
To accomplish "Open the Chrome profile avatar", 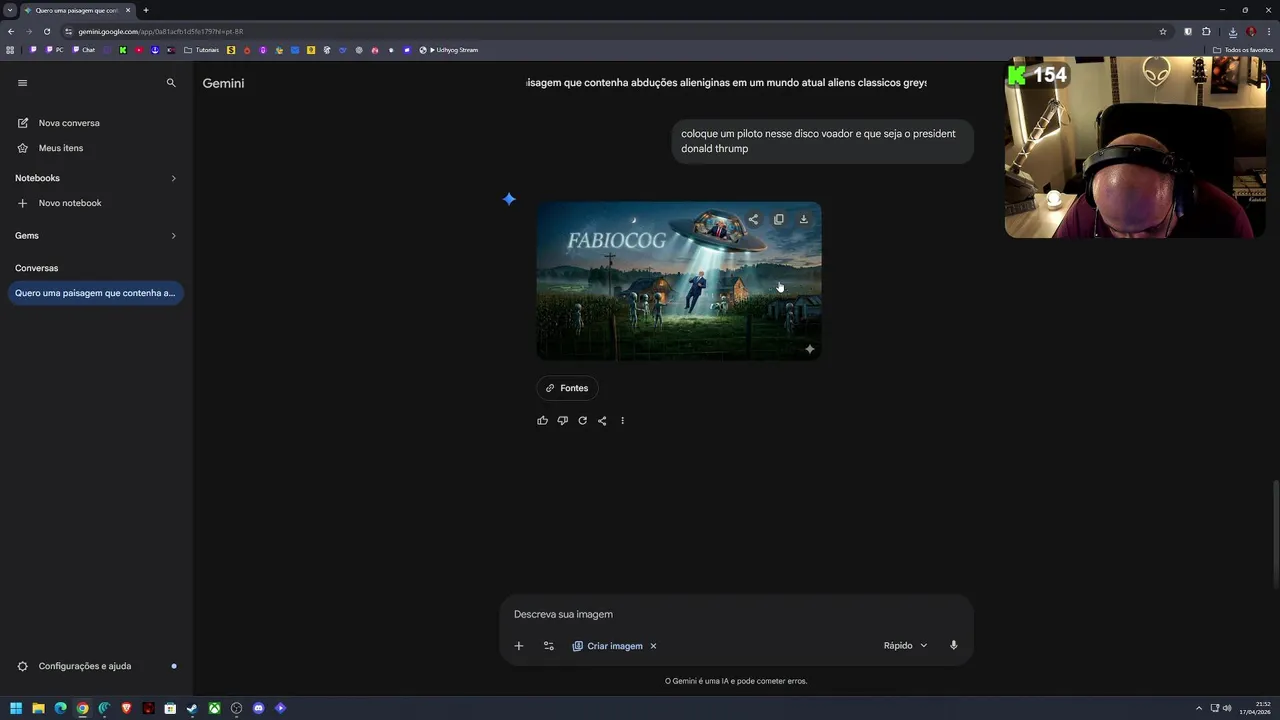I will click(x=1251, y=31).
